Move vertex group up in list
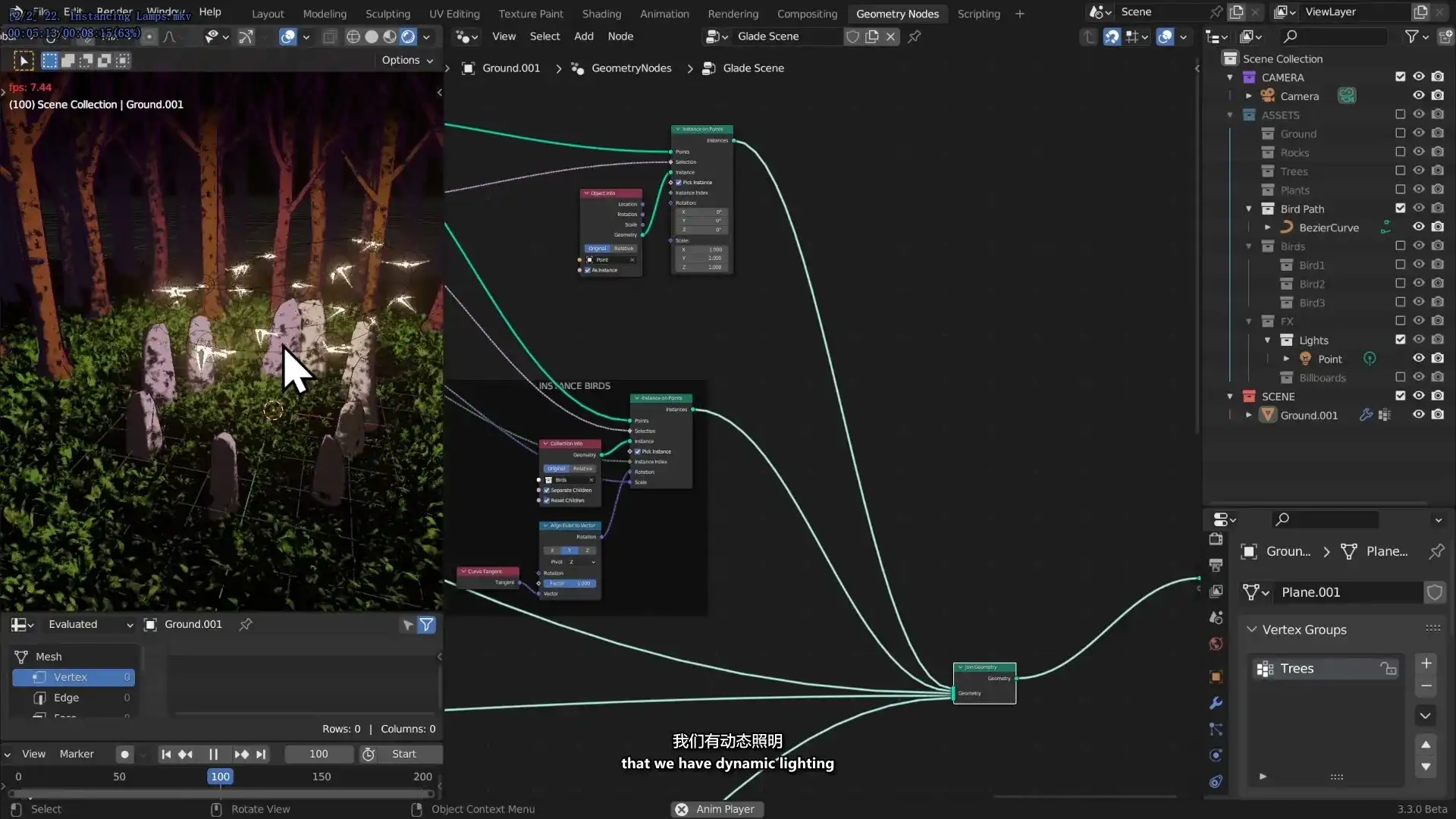This screenshot has width=1456, height=819. pos(1426,744)
